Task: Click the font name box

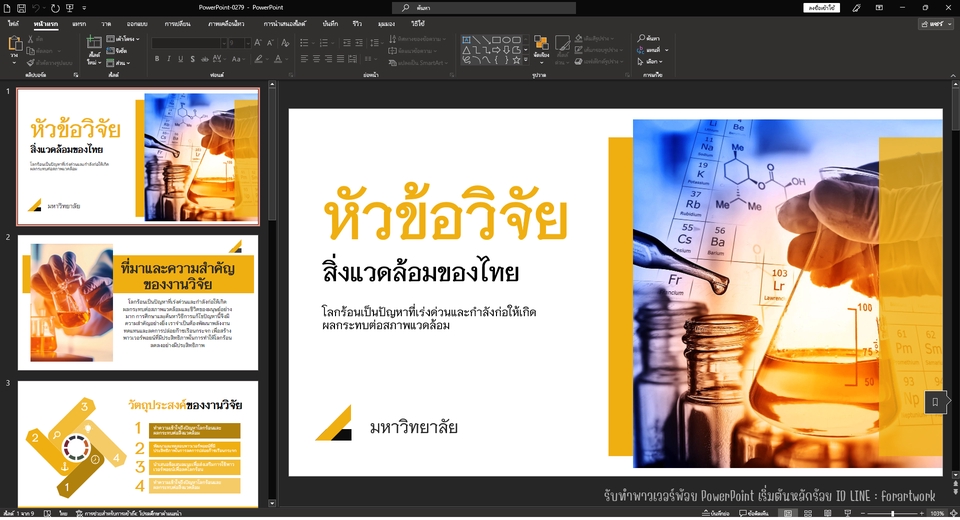Action: point(186,43)
